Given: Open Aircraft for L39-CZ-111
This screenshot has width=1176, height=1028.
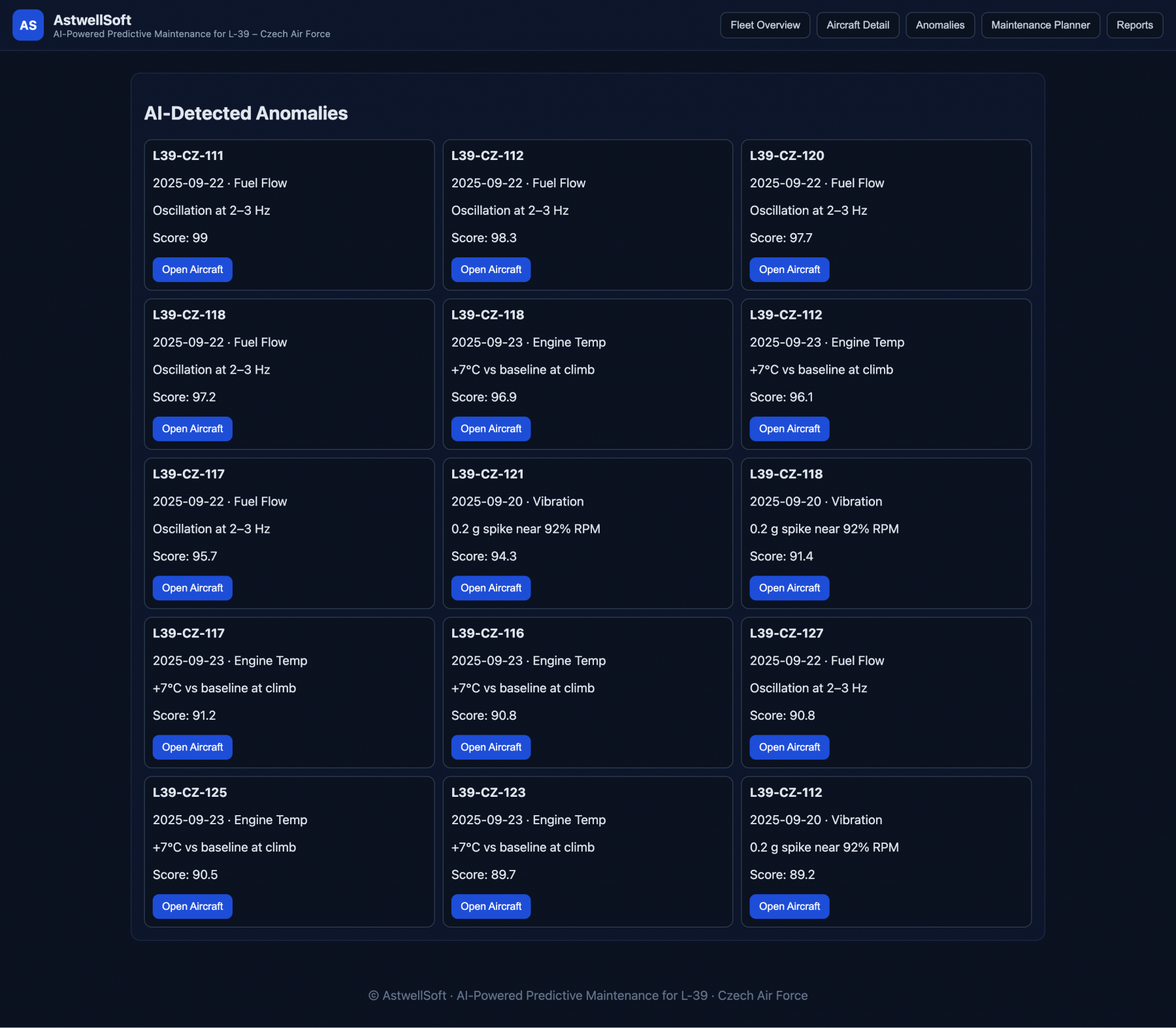Looking at the screenshot, I should pyautogui.click(x=192, y=270).
